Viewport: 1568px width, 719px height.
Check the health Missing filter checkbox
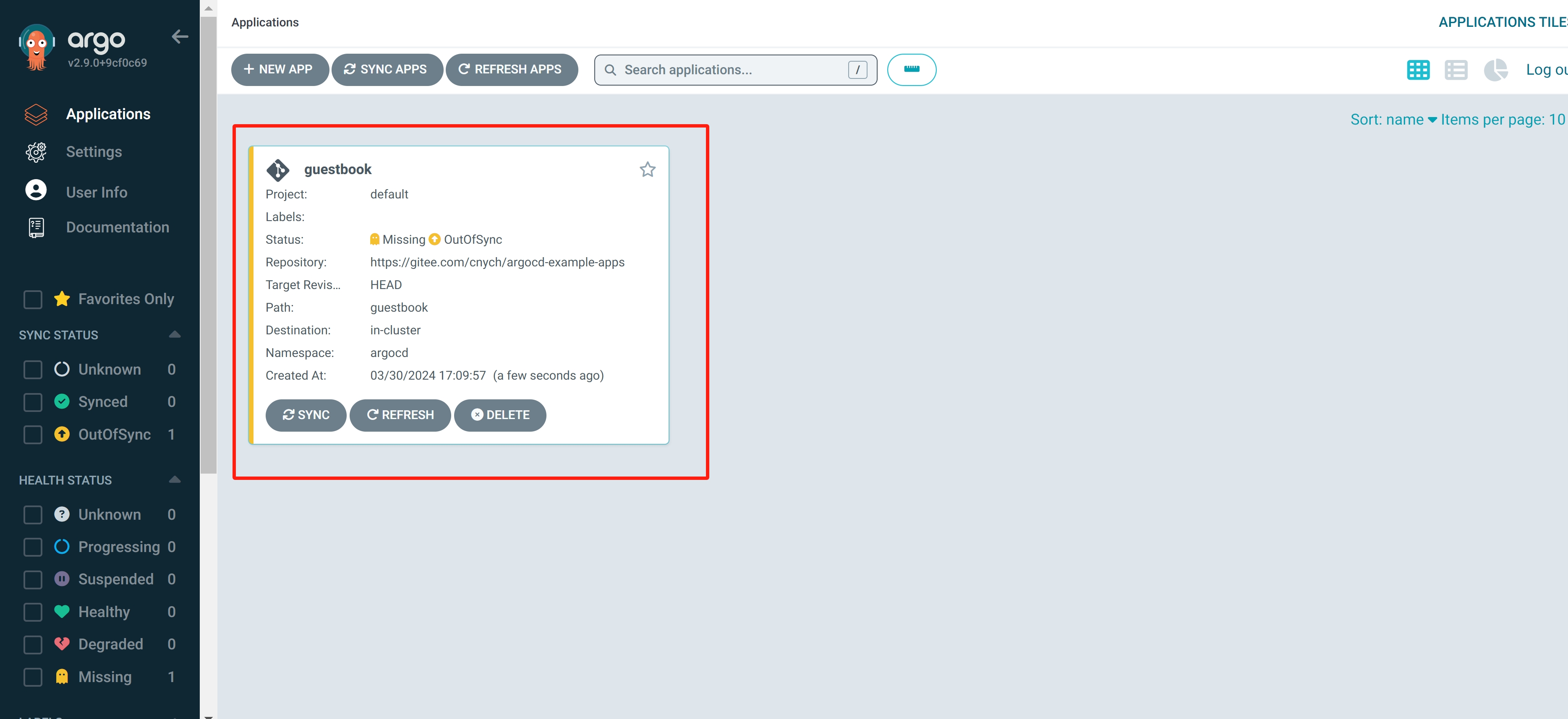(33, 677)
